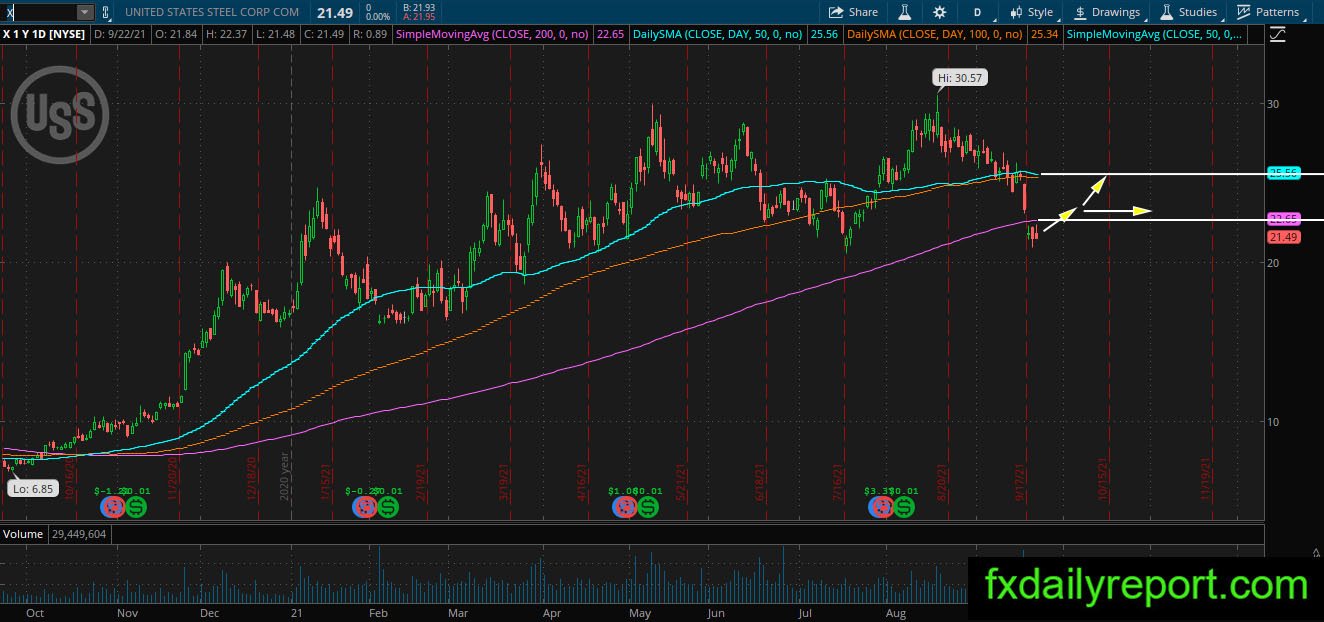Open the Studies menu

[x=1189, y=12]
